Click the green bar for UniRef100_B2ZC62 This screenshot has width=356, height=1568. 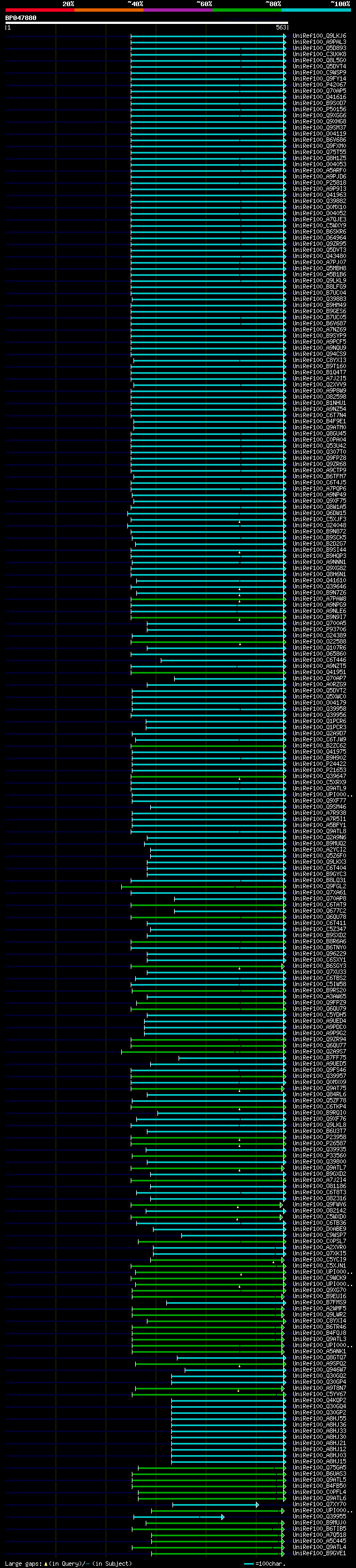[x=209, y=746]
